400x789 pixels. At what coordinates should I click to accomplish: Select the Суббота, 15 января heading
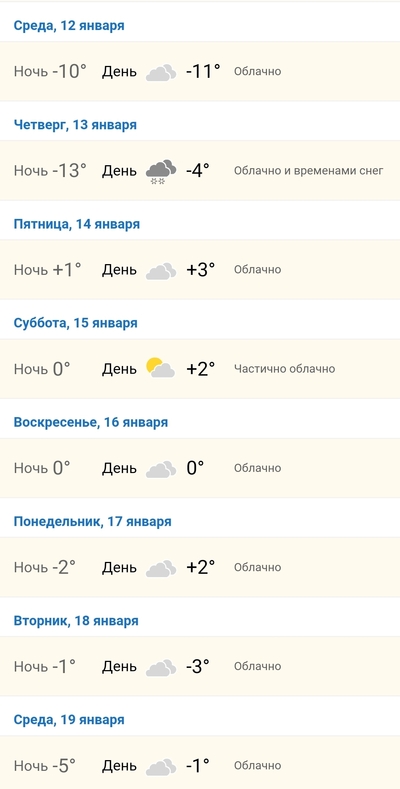point(75,323)
